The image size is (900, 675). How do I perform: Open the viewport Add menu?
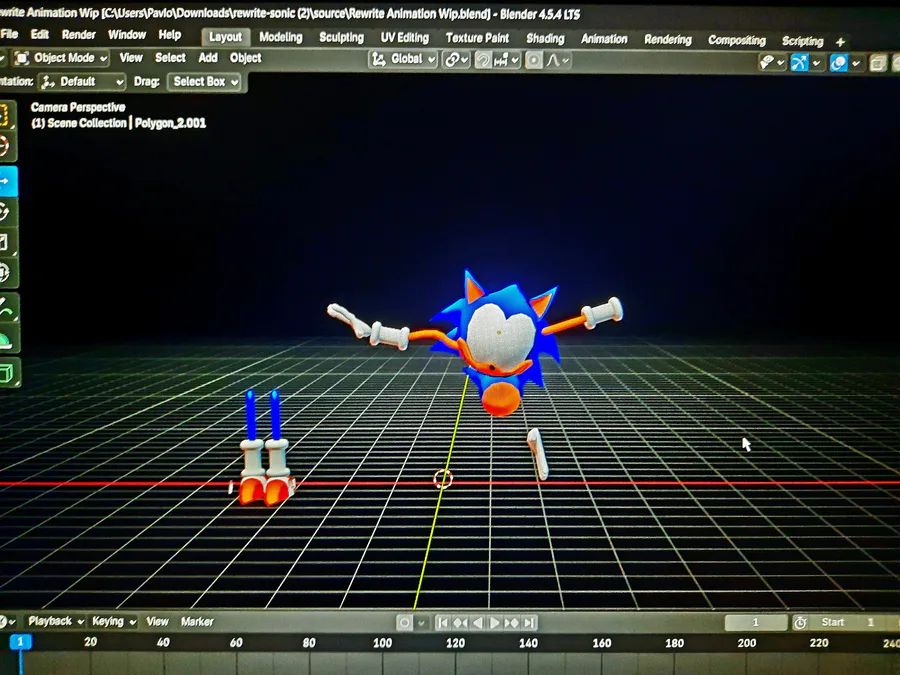click(x=208, y=58)
